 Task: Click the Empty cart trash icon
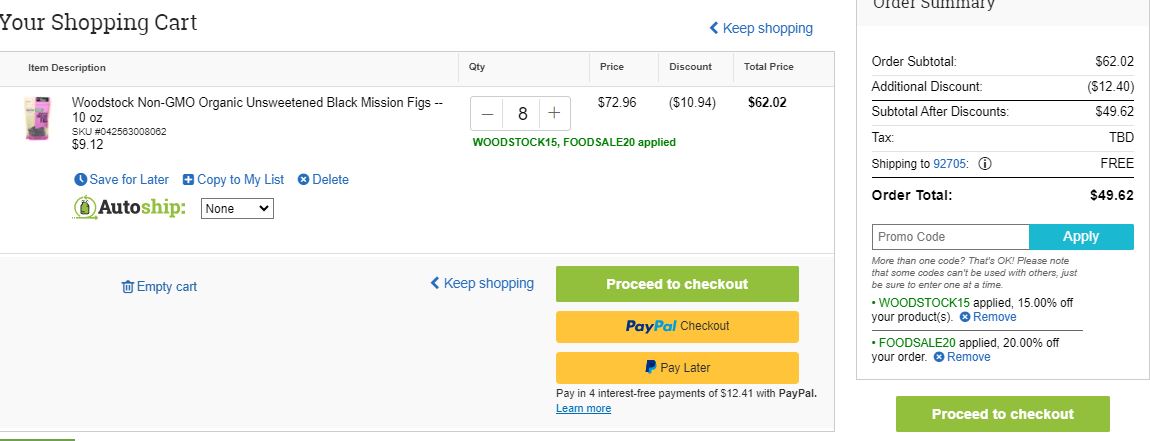pos(128,287)
